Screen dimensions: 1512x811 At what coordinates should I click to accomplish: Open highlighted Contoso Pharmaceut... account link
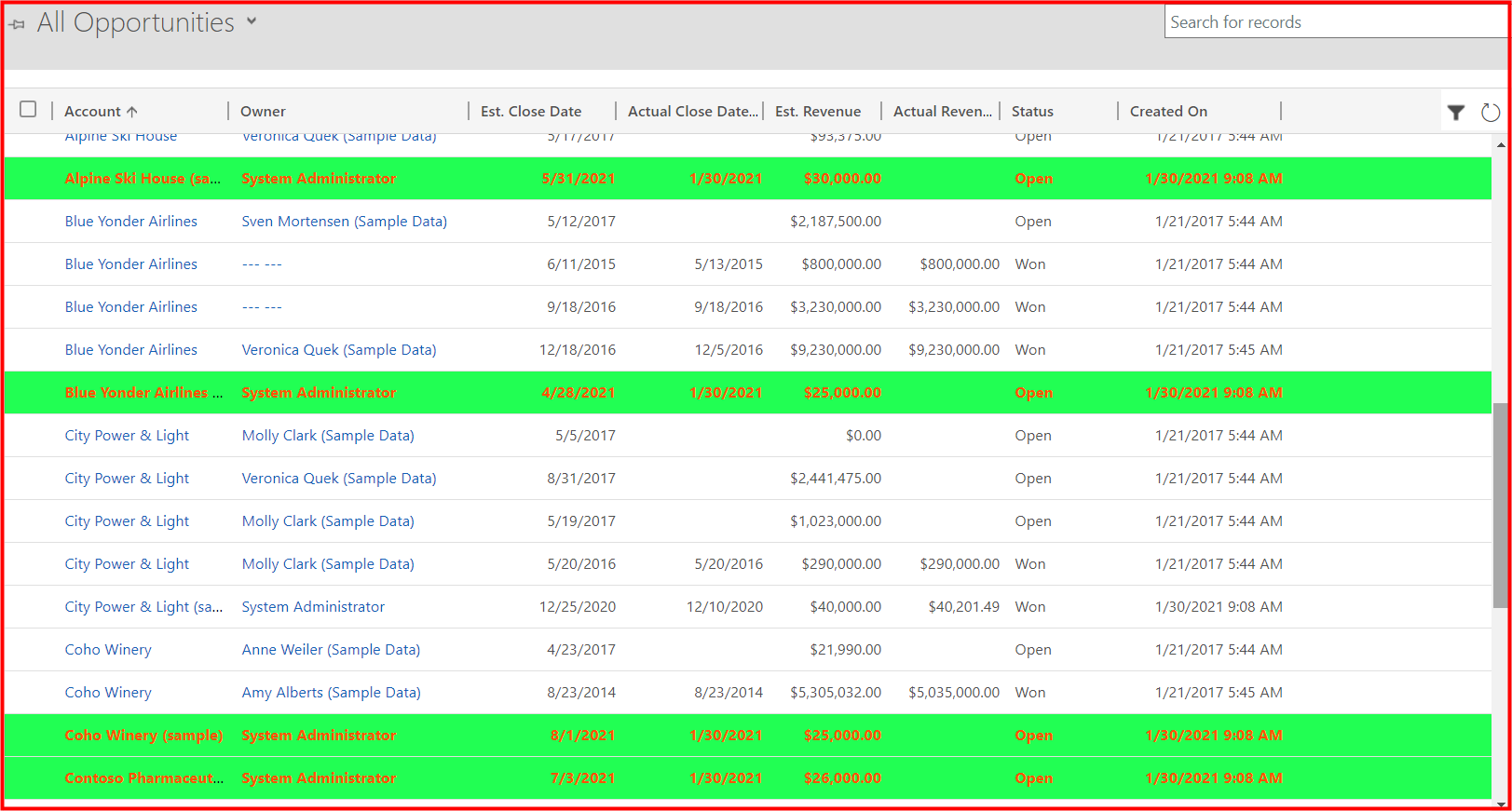pos(143,777)
